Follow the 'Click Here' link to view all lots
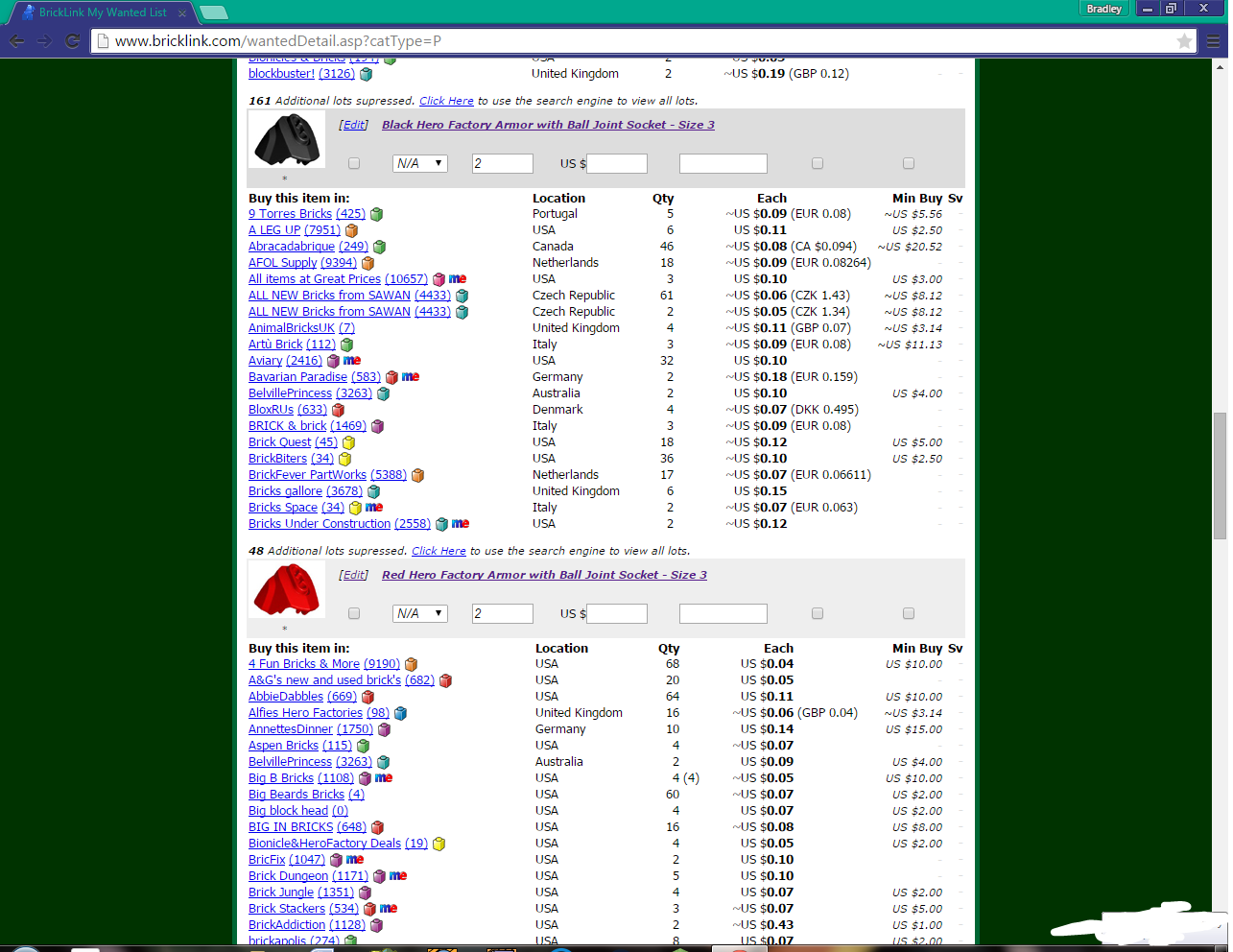The image size is (1233, 952). [446, 100]
